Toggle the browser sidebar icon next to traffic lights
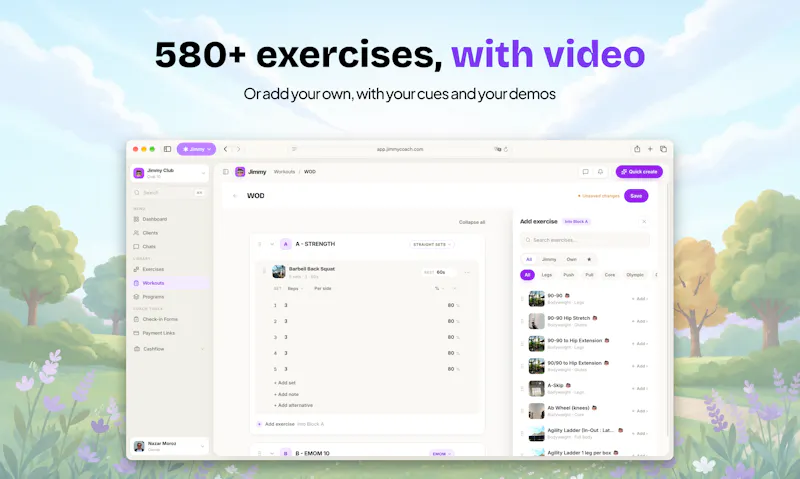This screenshot has width=800, height=479. click(x=167, y=149)
